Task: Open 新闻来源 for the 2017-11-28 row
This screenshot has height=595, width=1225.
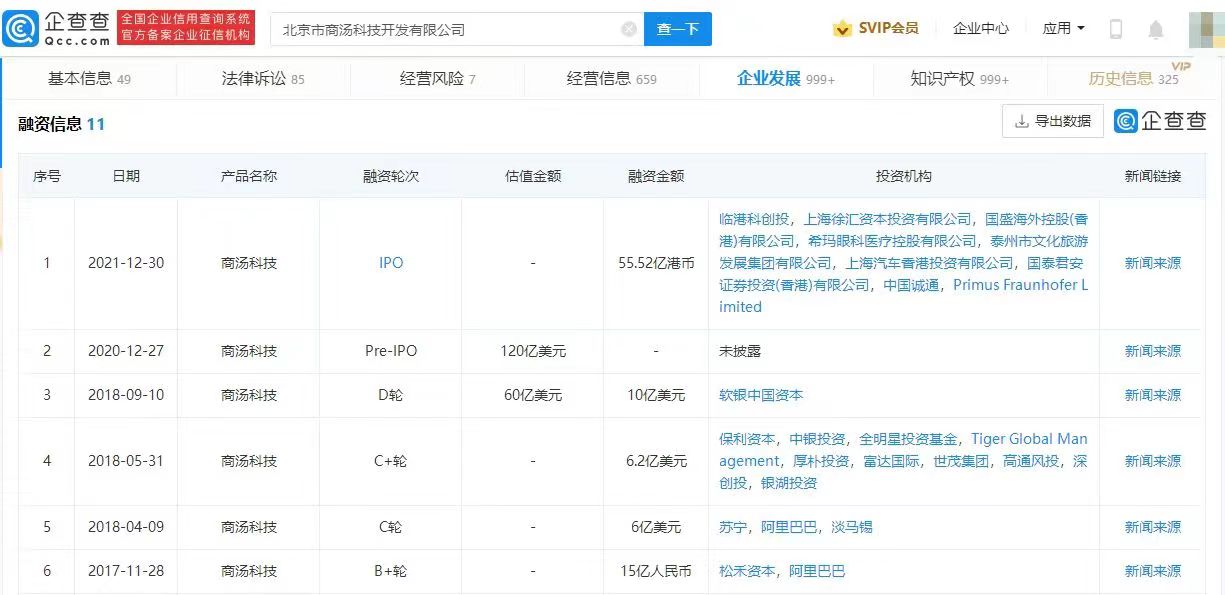Action: tap(1153, 571)
